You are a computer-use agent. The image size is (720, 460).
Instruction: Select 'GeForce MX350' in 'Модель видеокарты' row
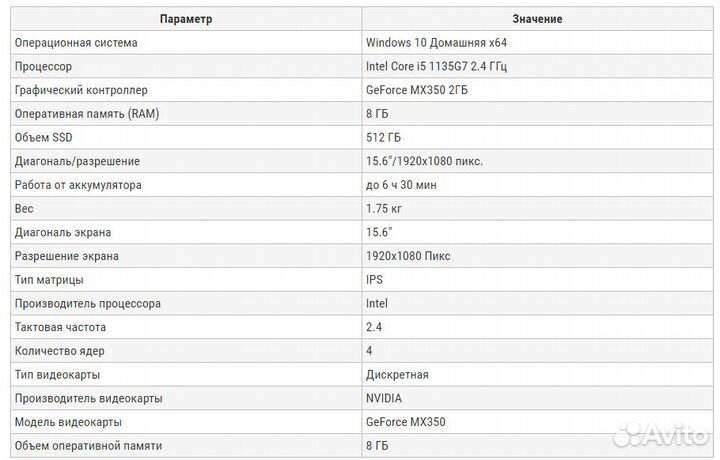coord(405,422)
